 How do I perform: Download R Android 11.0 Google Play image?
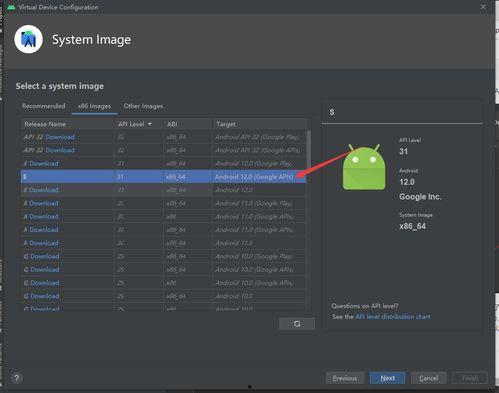point(44,203)
